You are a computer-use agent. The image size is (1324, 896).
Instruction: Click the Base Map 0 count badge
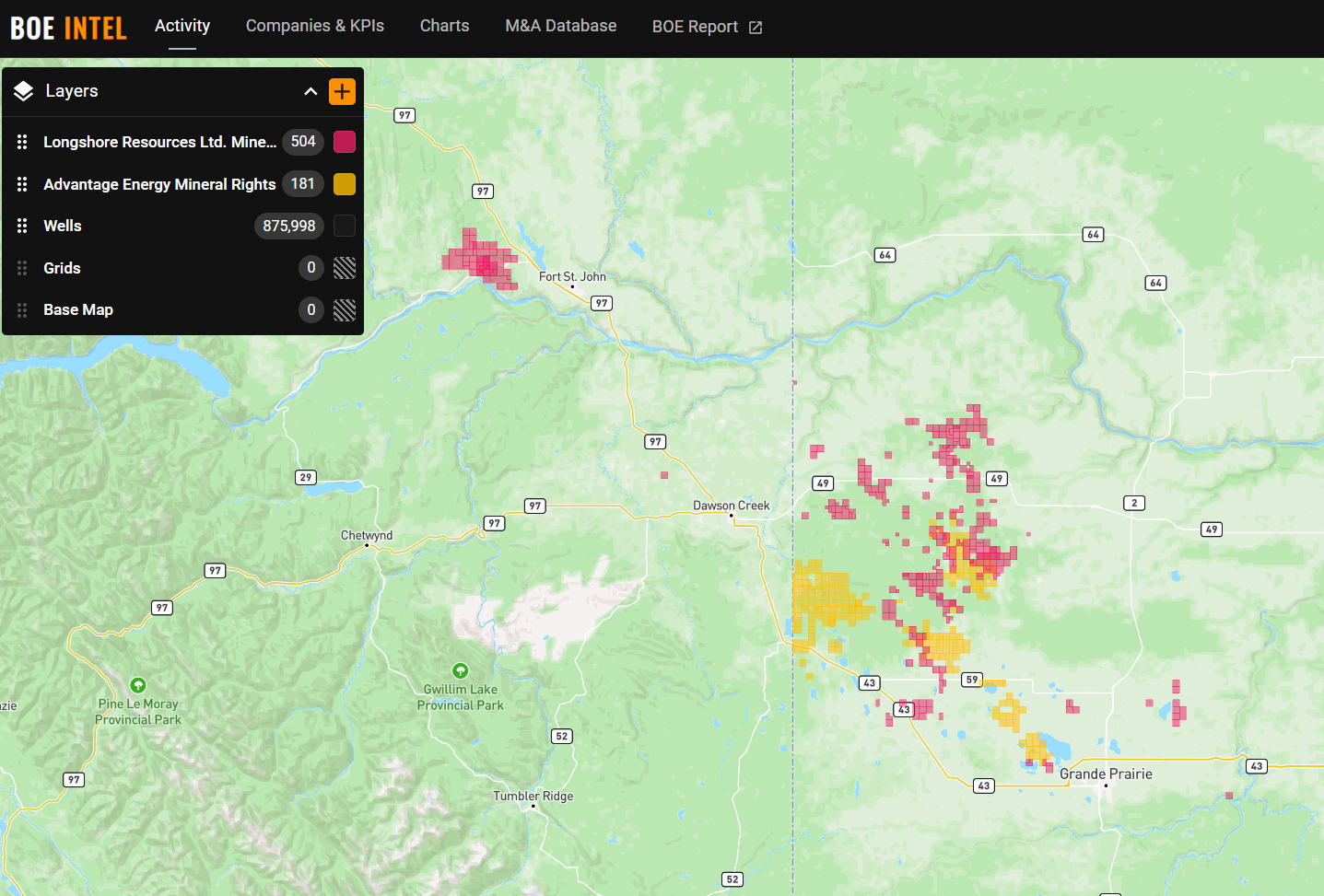[x=311, y=310]
